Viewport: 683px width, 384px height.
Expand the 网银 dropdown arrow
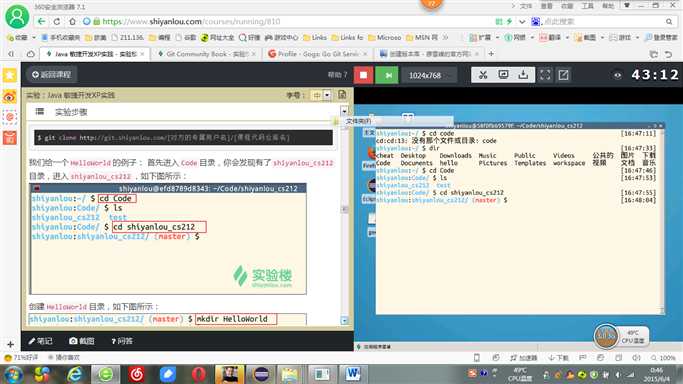(x=532, y=38)
